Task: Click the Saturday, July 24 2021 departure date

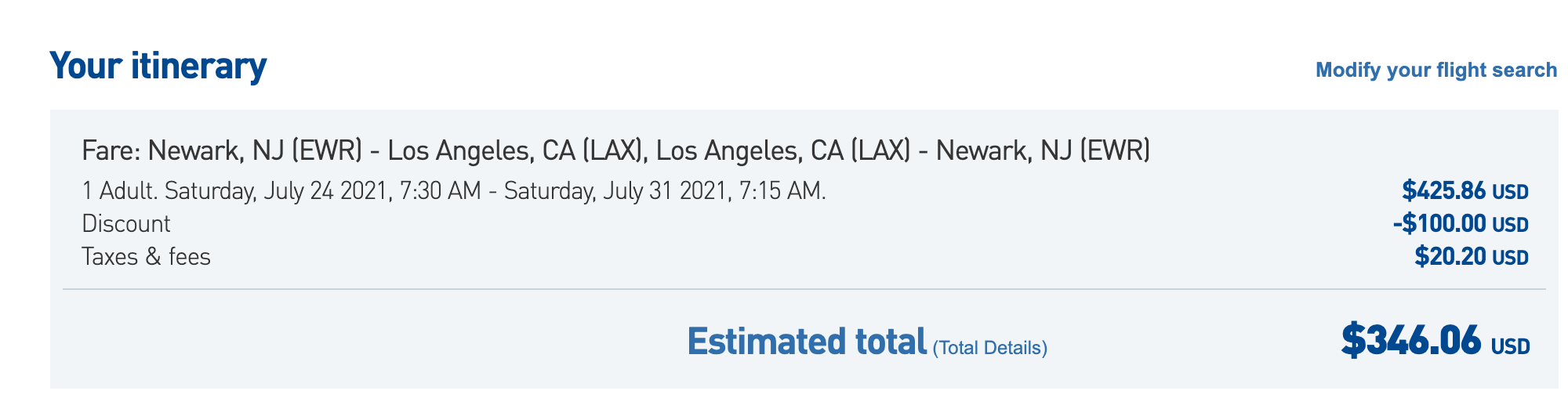Action: click(278, 191)
